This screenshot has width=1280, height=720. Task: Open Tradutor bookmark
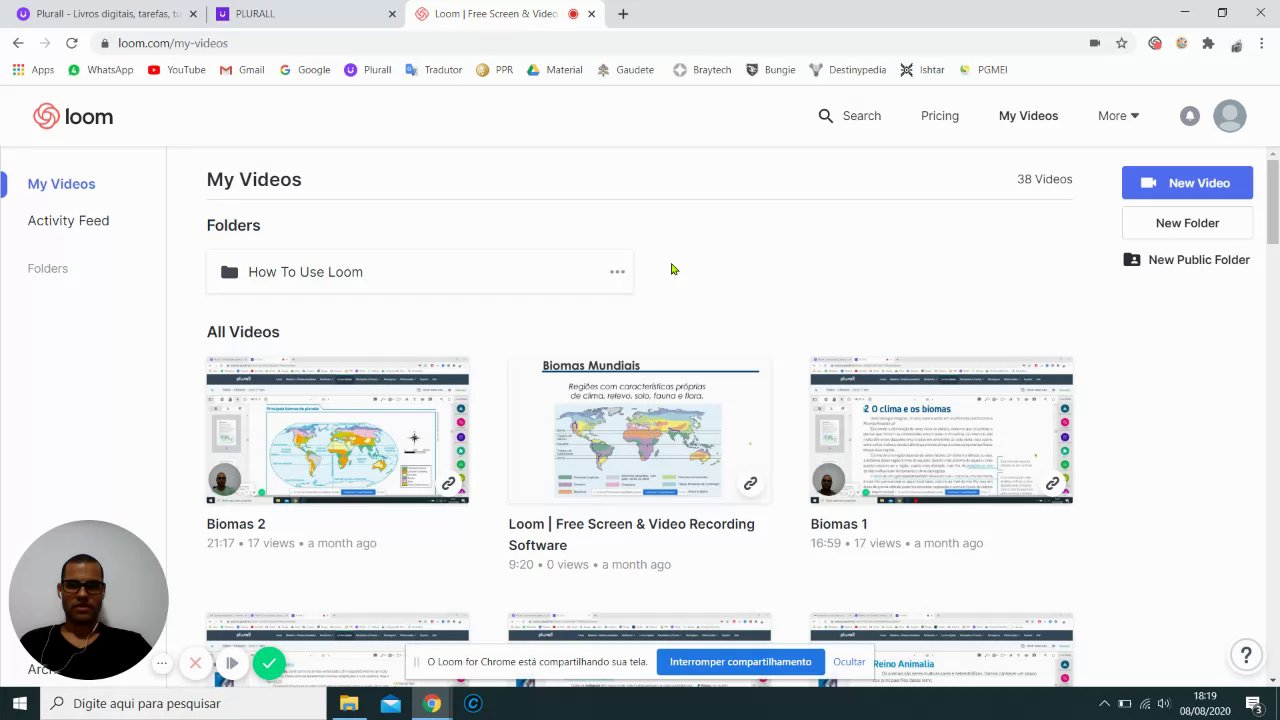click(x=433, y=70)
